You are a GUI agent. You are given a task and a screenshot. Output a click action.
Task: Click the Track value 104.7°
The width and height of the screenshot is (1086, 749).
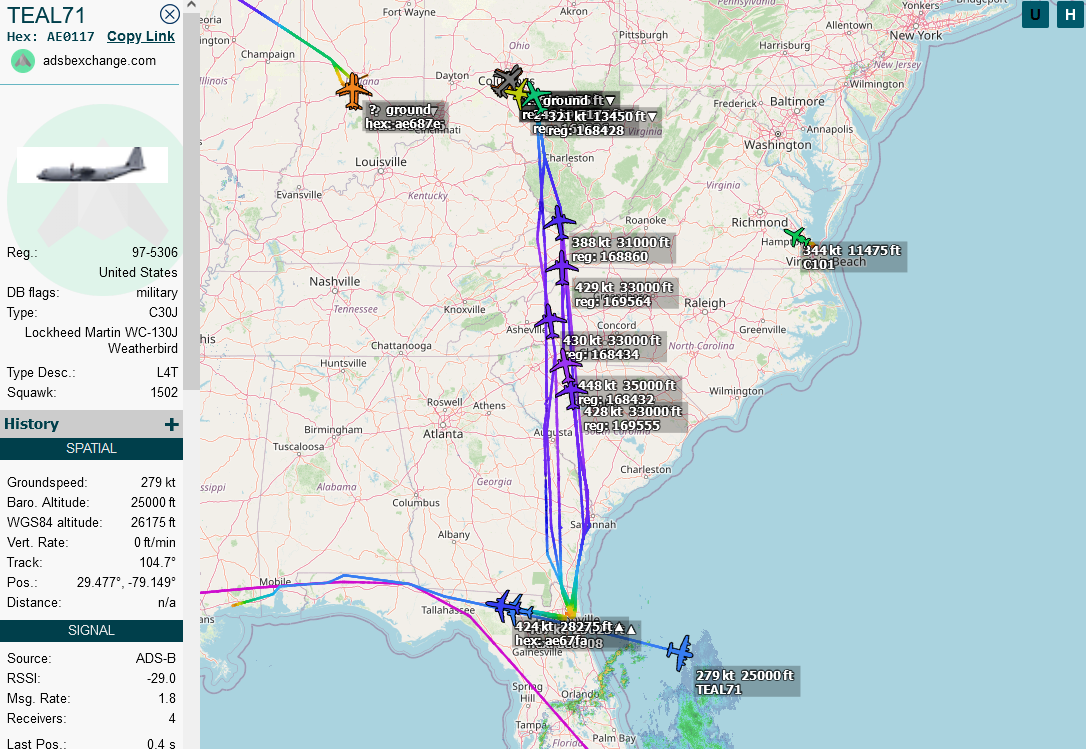pos(157,563)
